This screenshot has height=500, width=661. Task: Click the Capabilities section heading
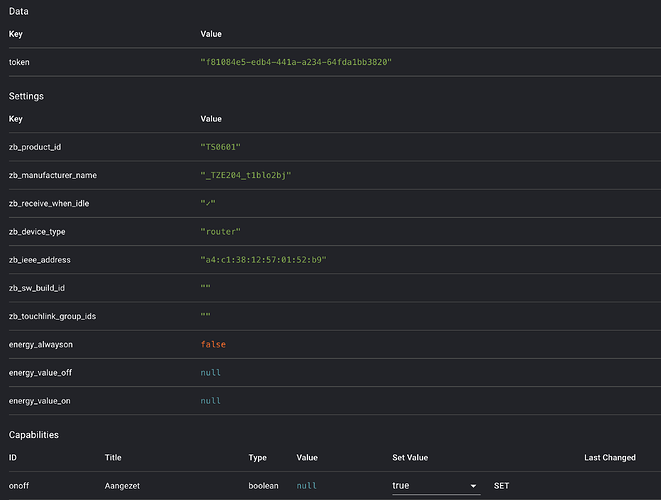click(x=34, y=435)
